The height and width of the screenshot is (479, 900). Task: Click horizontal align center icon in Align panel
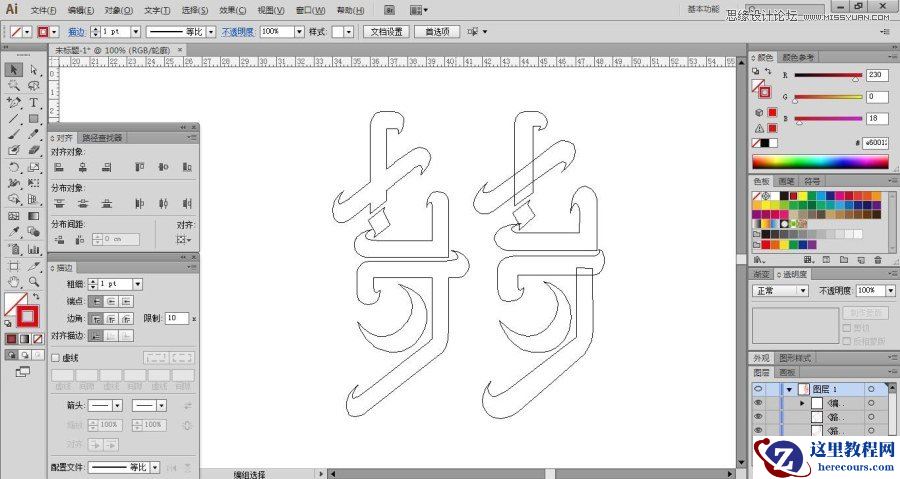point(83,167)
